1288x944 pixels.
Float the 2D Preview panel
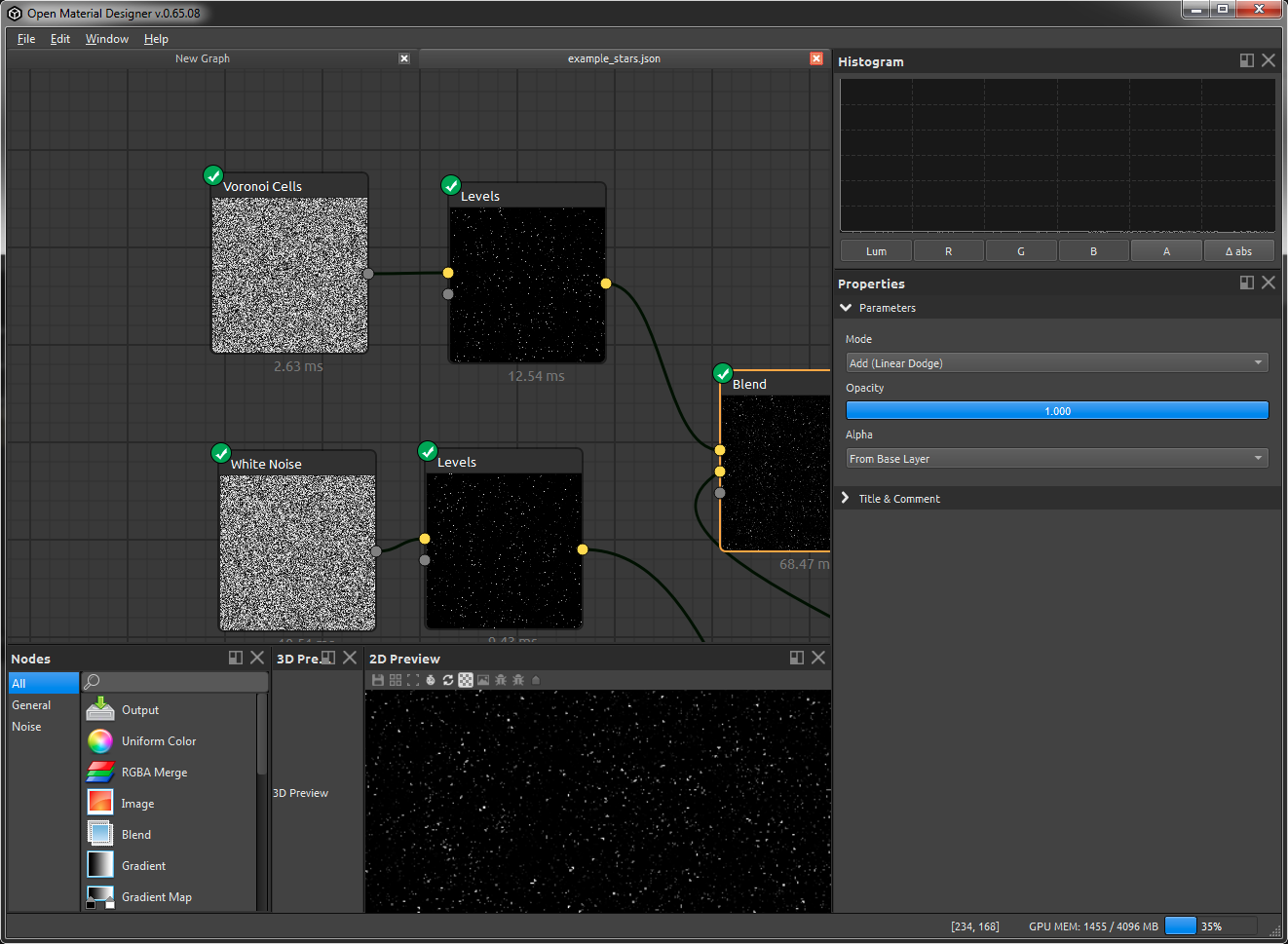(797, 658)
